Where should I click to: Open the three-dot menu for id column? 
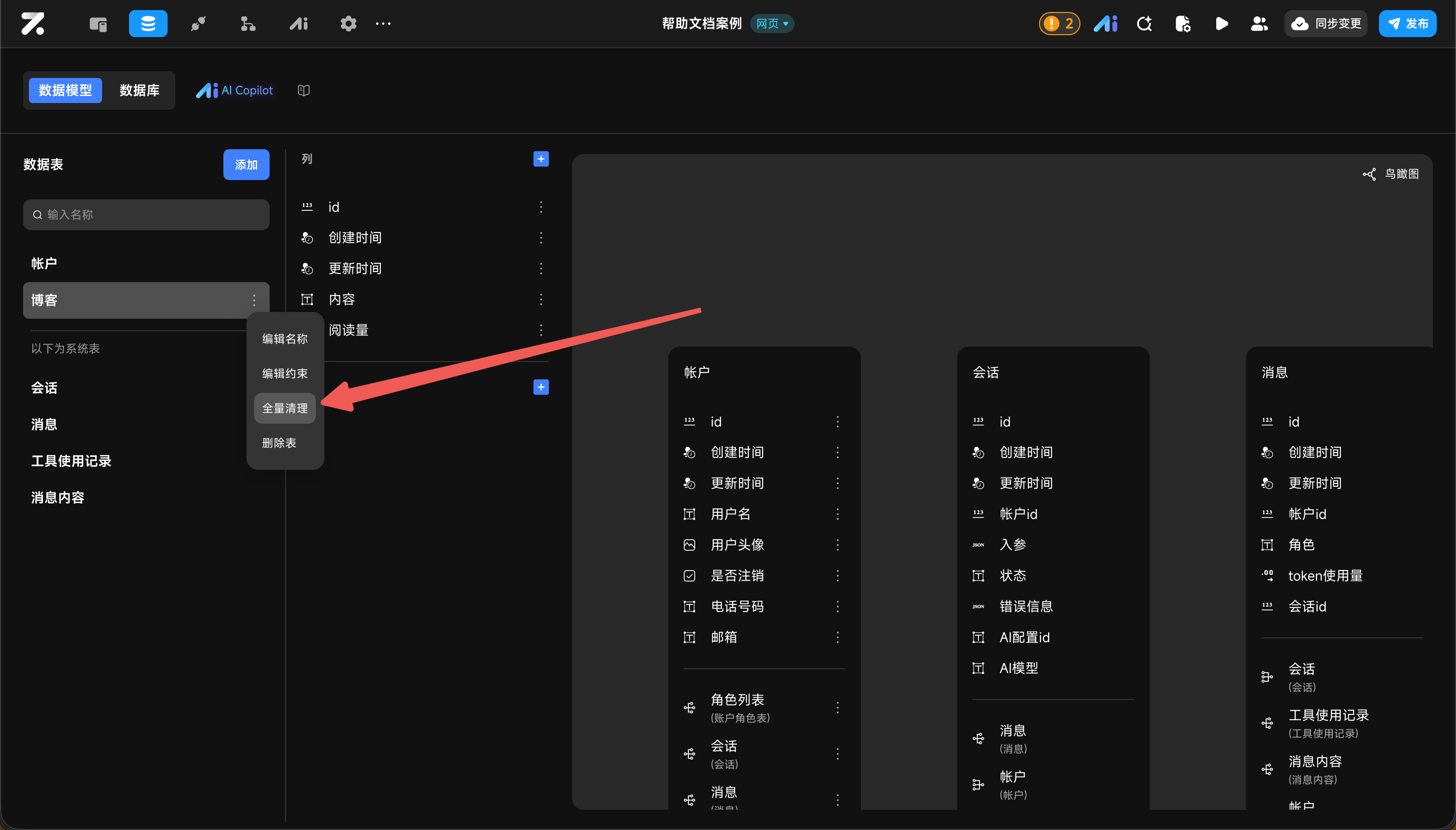pyautogui.click(x=540, y=207)
